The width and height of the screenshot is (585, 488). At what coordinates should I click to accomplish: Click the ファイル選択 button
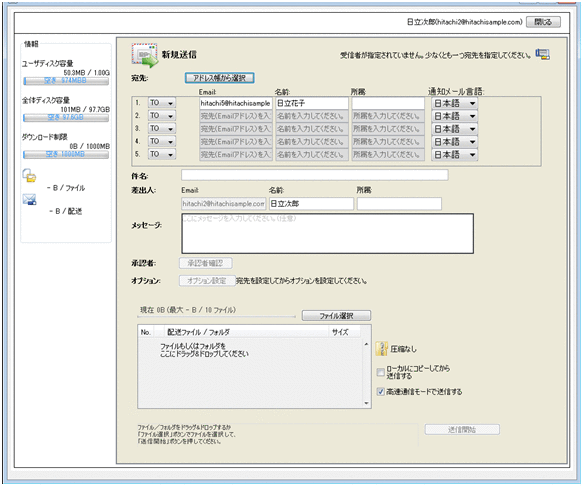pyautogui.click(x=336, y=316)
